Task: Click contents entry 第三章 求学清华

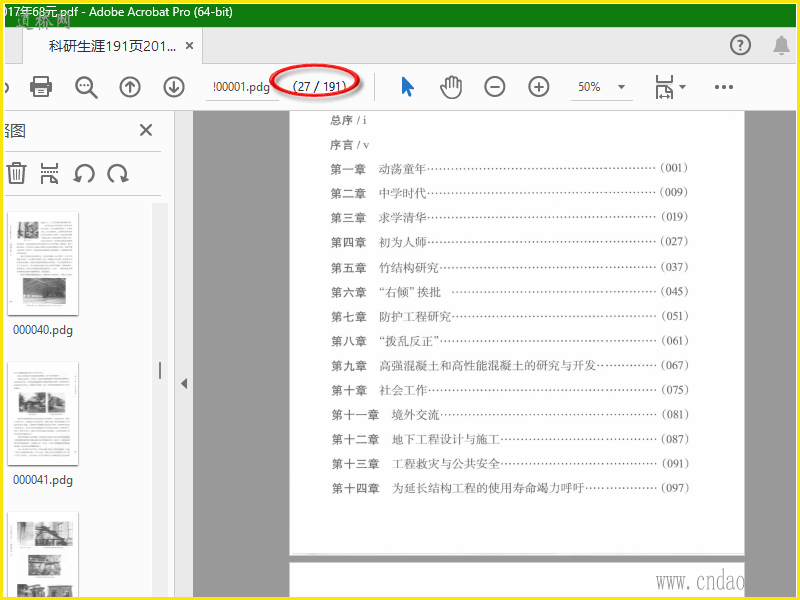Action: [x=509, y=217]
